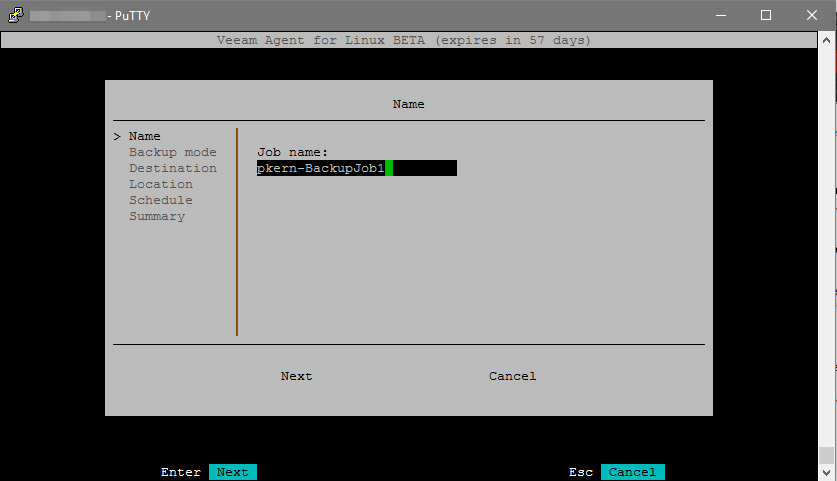Screen dimensions: 837x481
Task: Click the 'Name' dialog heading
Action: tap(408, 104)
